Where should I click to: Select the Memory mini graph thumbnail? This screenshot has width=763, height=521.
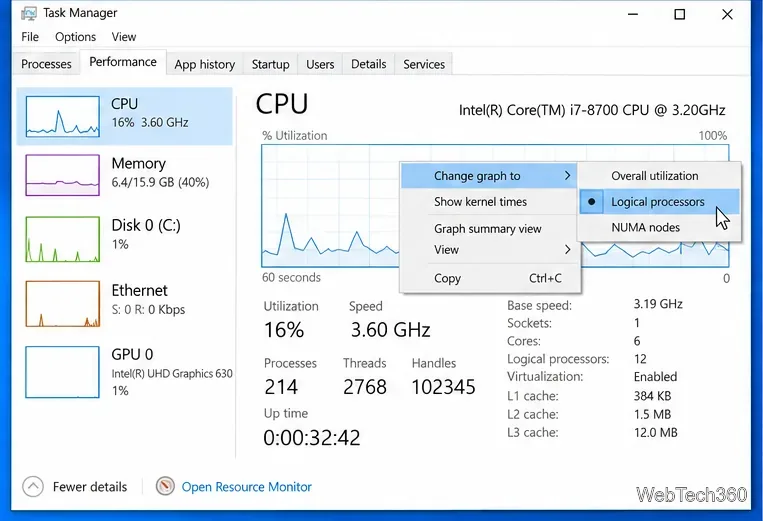pos(62,175)
